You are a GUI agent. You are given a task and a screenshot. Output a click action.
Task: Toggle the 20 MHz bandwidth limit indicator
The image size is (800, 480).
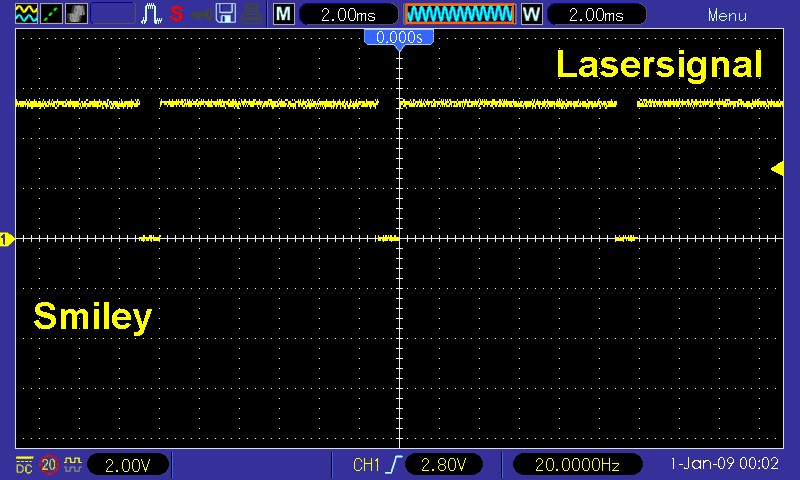tap(49, 464)
